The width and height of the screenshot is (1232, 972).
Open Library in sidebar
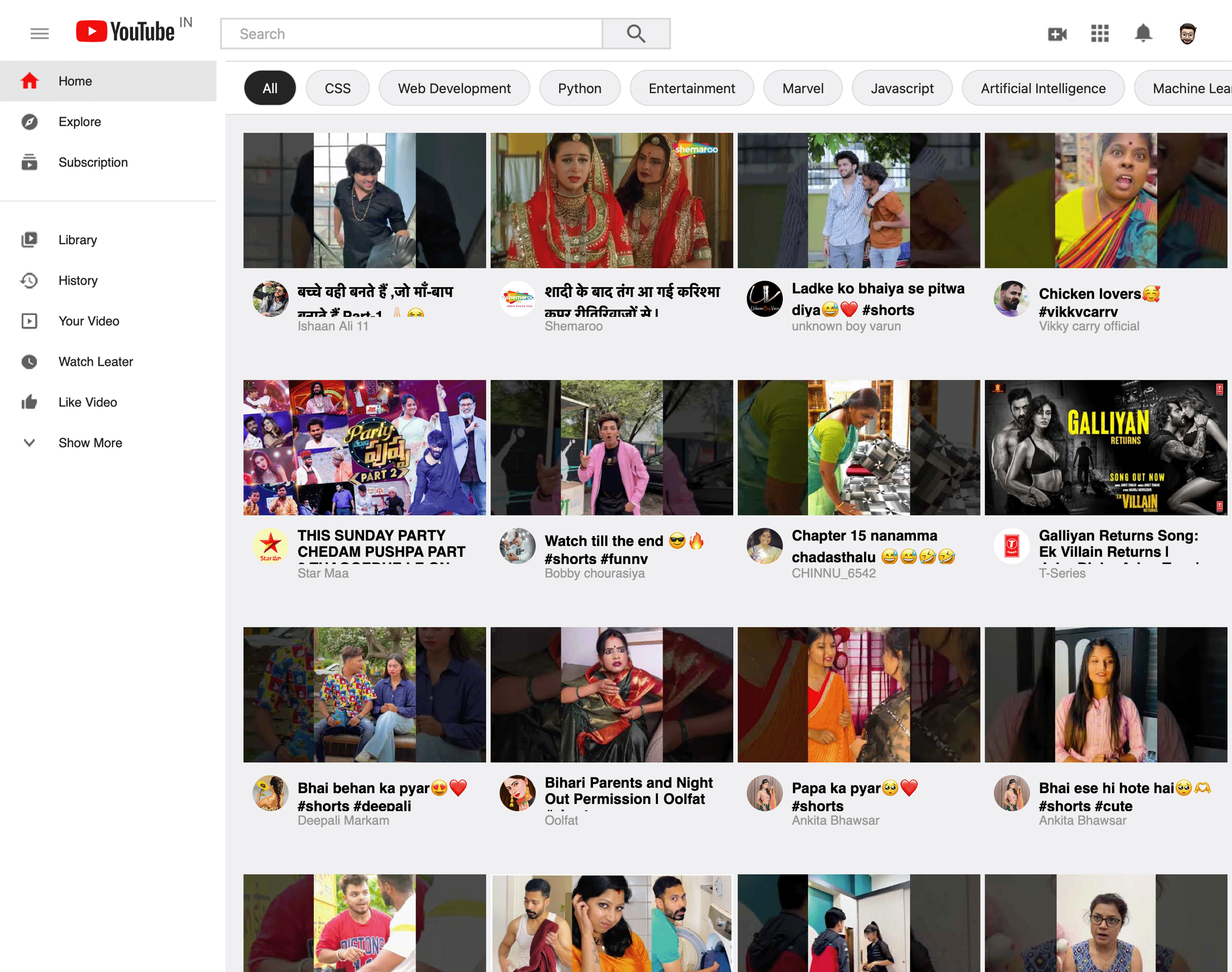click(x=108, y=239)
